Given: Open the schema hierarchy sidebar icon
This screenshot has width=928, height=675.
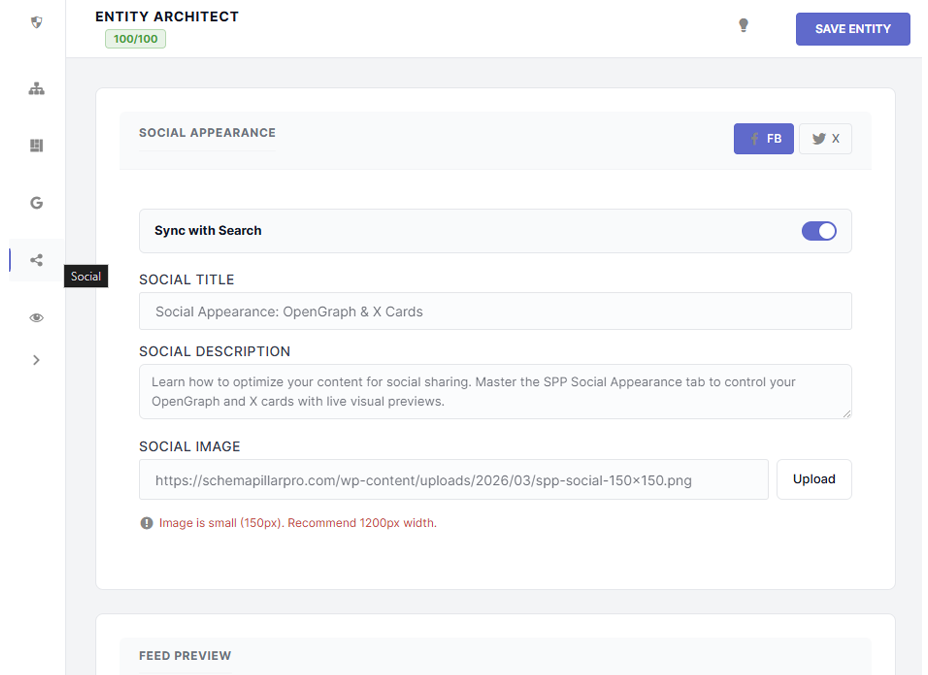Looking at the screenshot, I should click(36, 88).
